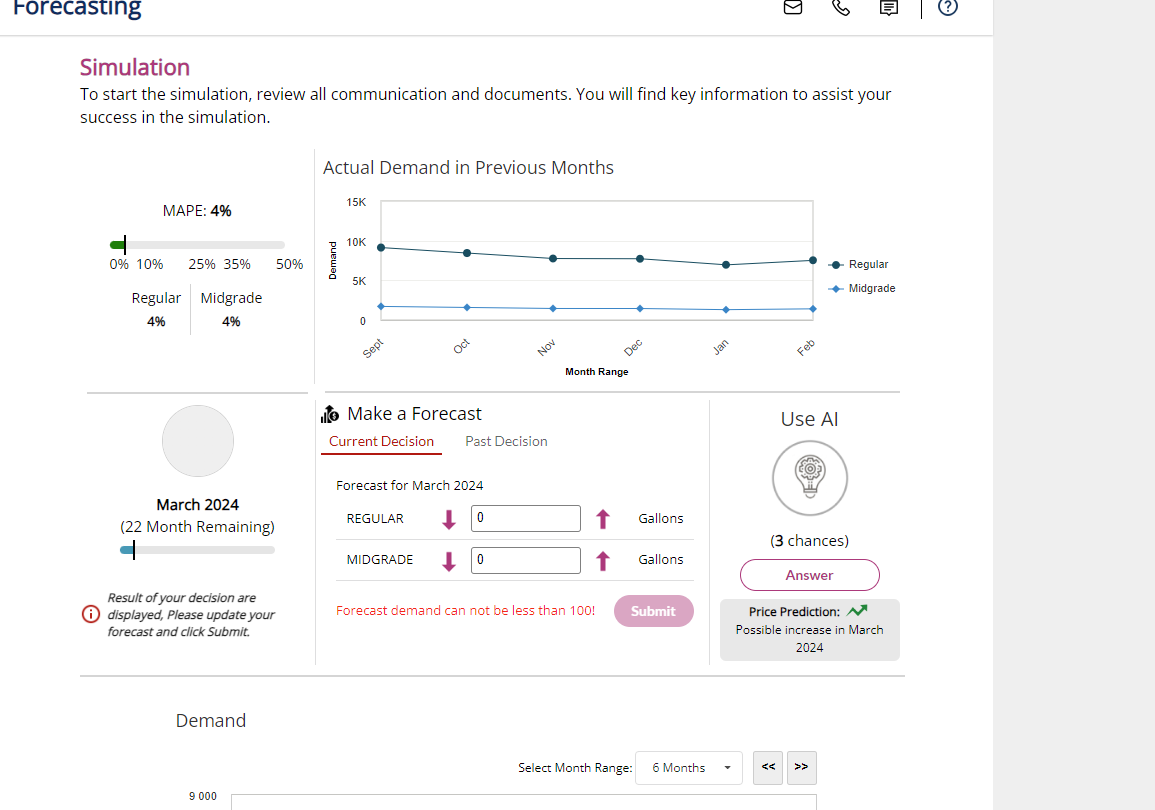Click the Regular data point for Jan
Viewport: 1155px width, 810px height.
coord(726,264)
